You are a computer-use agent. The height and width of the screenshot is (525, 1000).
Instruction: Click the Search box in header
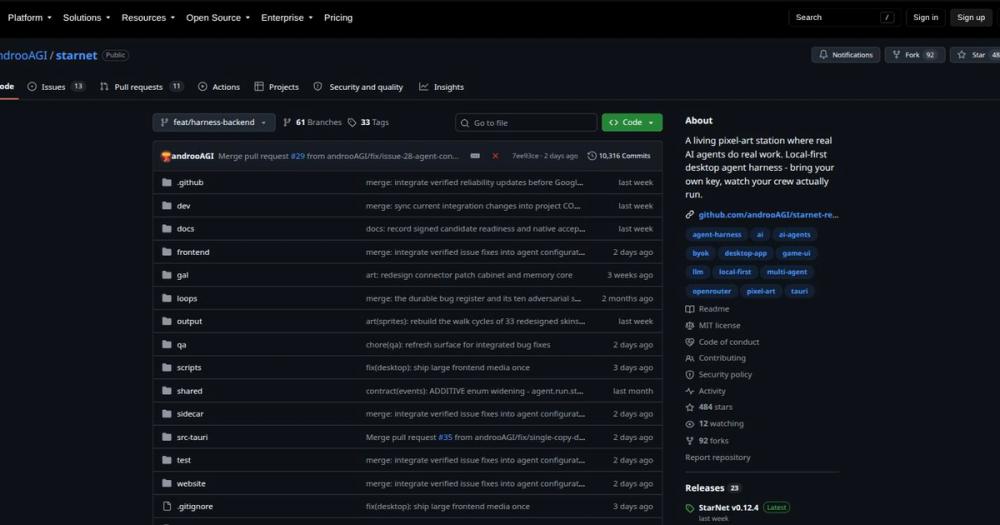pyautogui.click(x=844, y=18)
